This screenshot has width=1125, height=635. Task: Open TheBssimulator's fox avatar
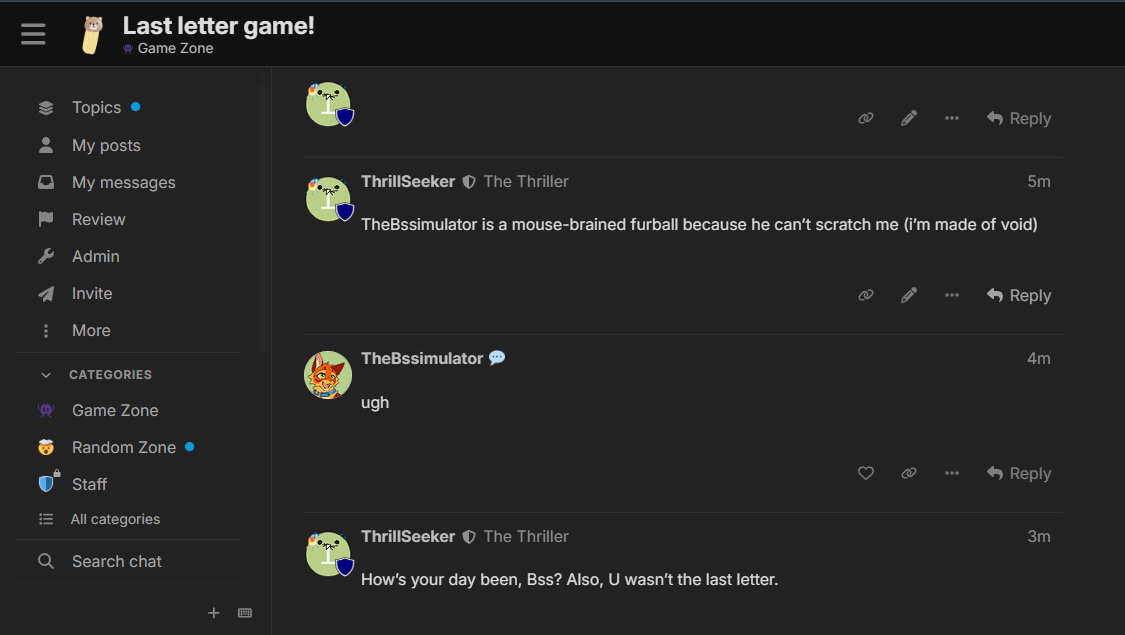[328, 375]
